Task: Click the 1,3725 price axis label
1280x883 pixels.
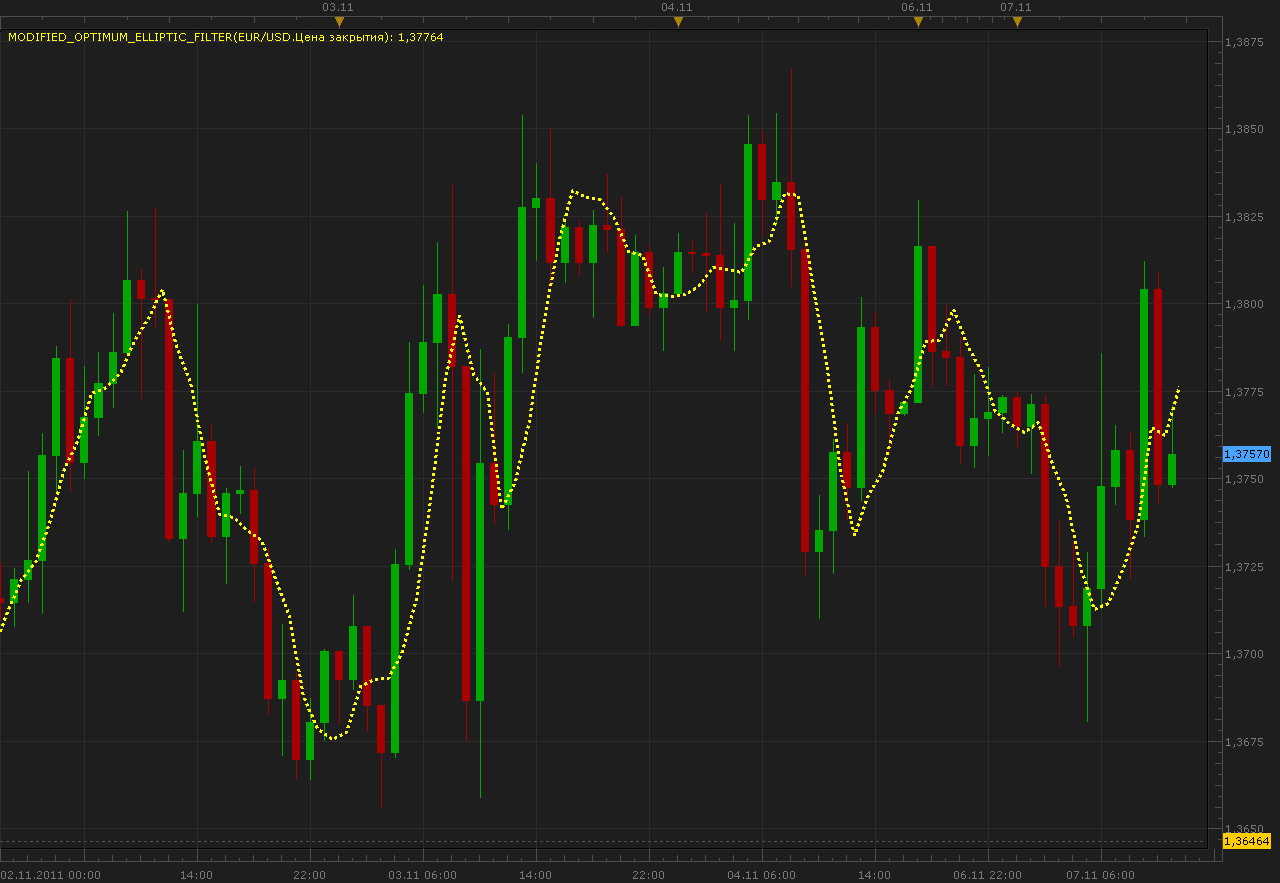Action: point(1243,567)
